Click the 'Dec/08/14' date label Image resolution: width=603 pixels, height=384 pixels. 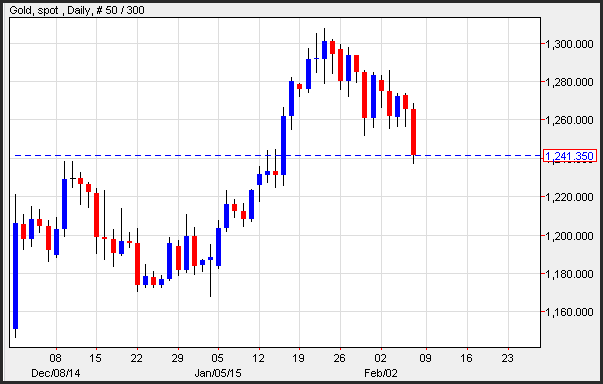tap(56, 373)
